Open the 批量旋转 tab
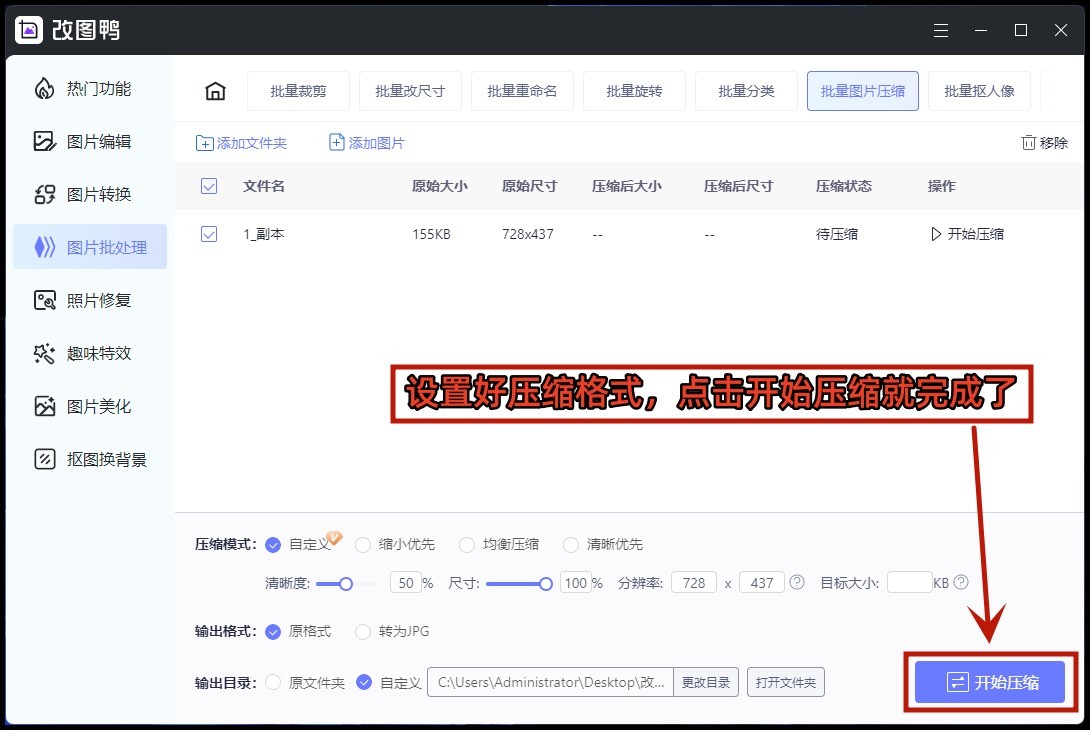1090x730 pixels. [x=634, y=91]
